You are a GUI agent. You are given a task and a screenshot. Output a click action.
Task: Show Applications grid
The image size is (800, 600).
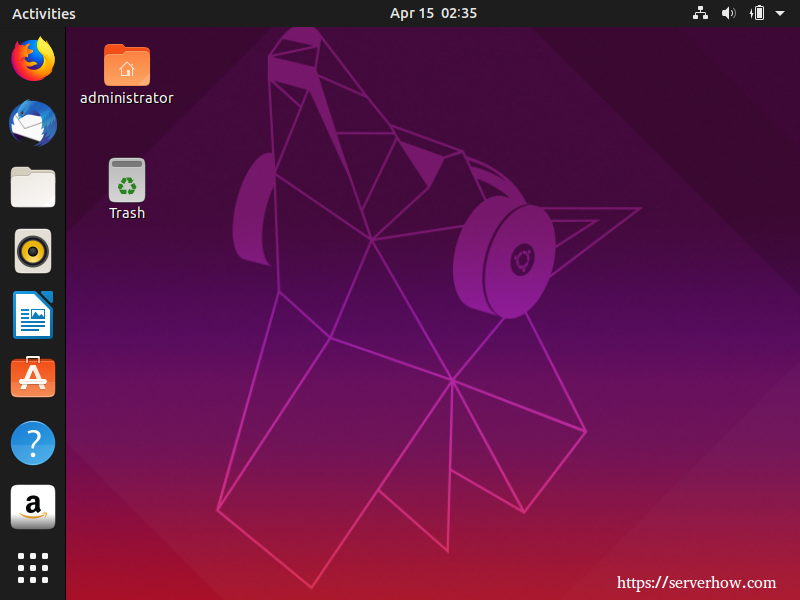pos(33,568)
